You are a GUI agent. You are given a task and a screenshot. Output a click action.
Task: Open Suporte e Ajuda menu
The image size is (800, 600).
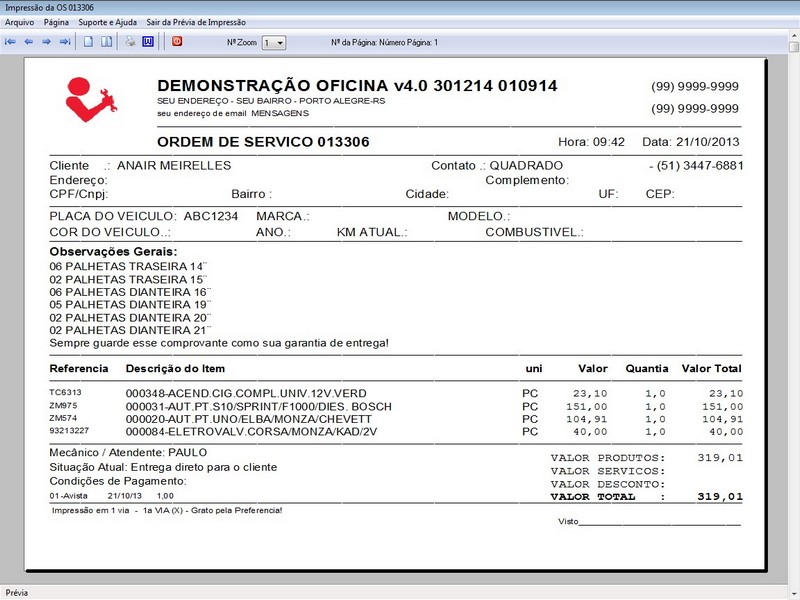click(108, 22)
